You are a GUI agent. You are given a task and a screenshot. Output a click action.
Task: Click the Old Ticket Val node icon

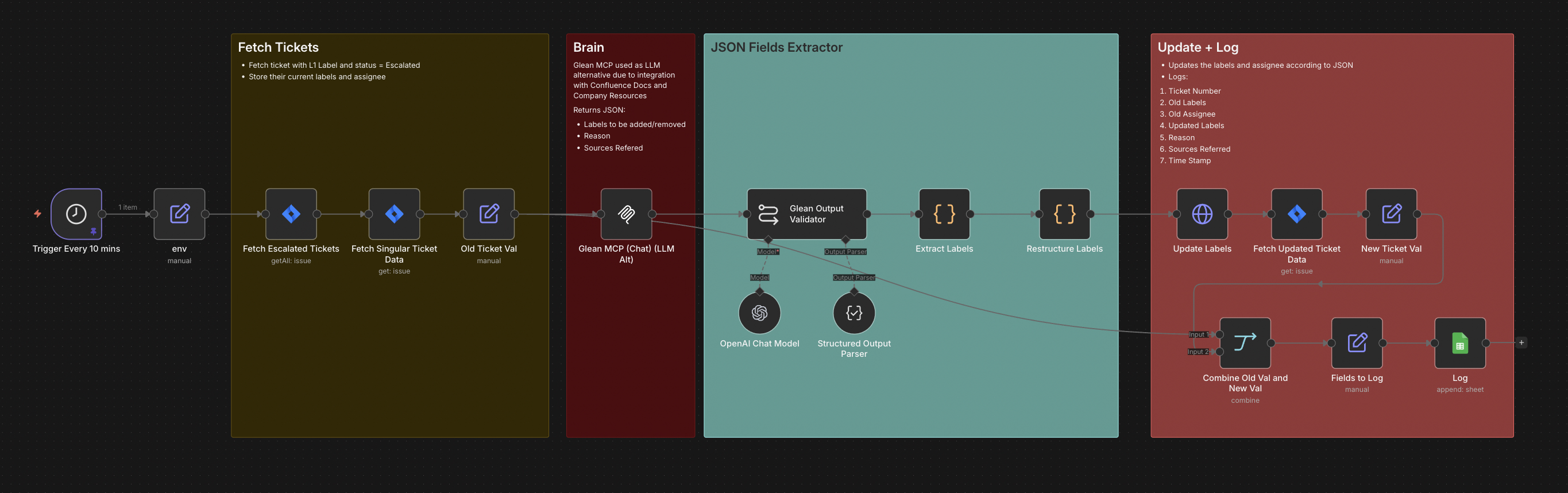pyautogui.click(x=489, y=214)
